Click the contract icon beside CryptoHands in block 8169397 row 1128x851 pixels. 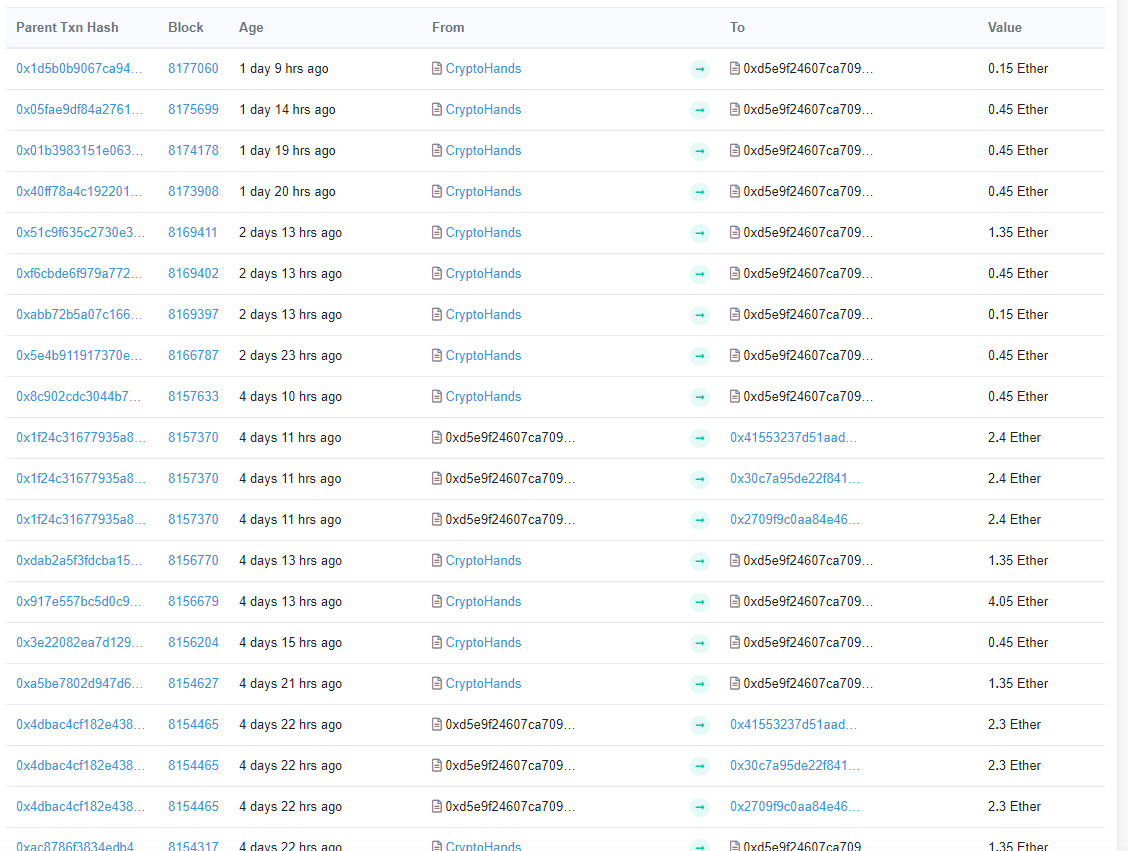pos(436,314)
